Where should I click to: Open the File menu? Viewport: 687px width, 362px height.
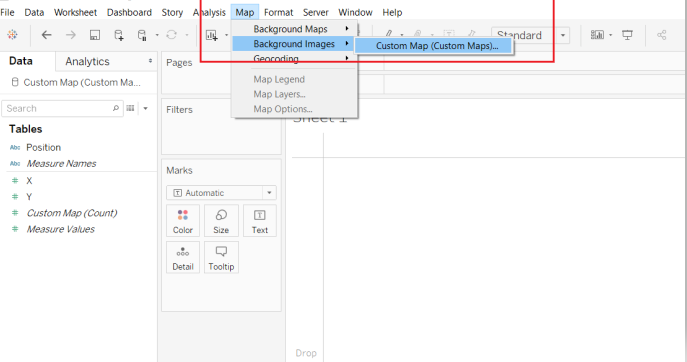click(7, 12)
